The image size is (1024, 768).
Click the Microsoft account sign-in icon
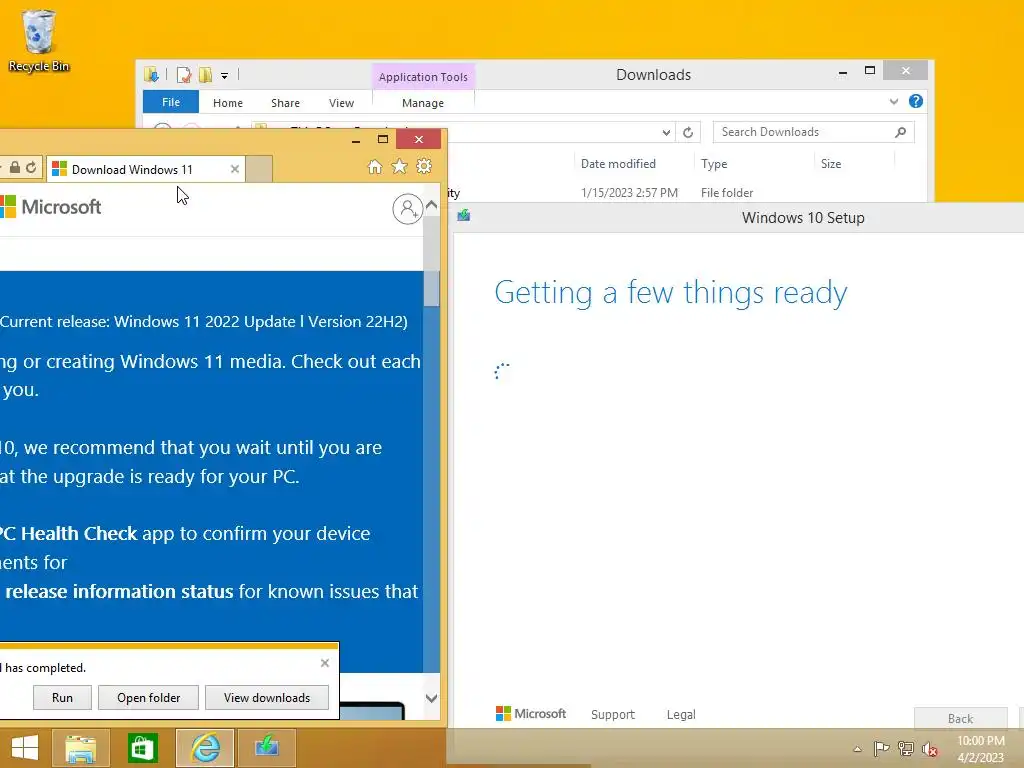pyautogui.click(x=408, y=209)
